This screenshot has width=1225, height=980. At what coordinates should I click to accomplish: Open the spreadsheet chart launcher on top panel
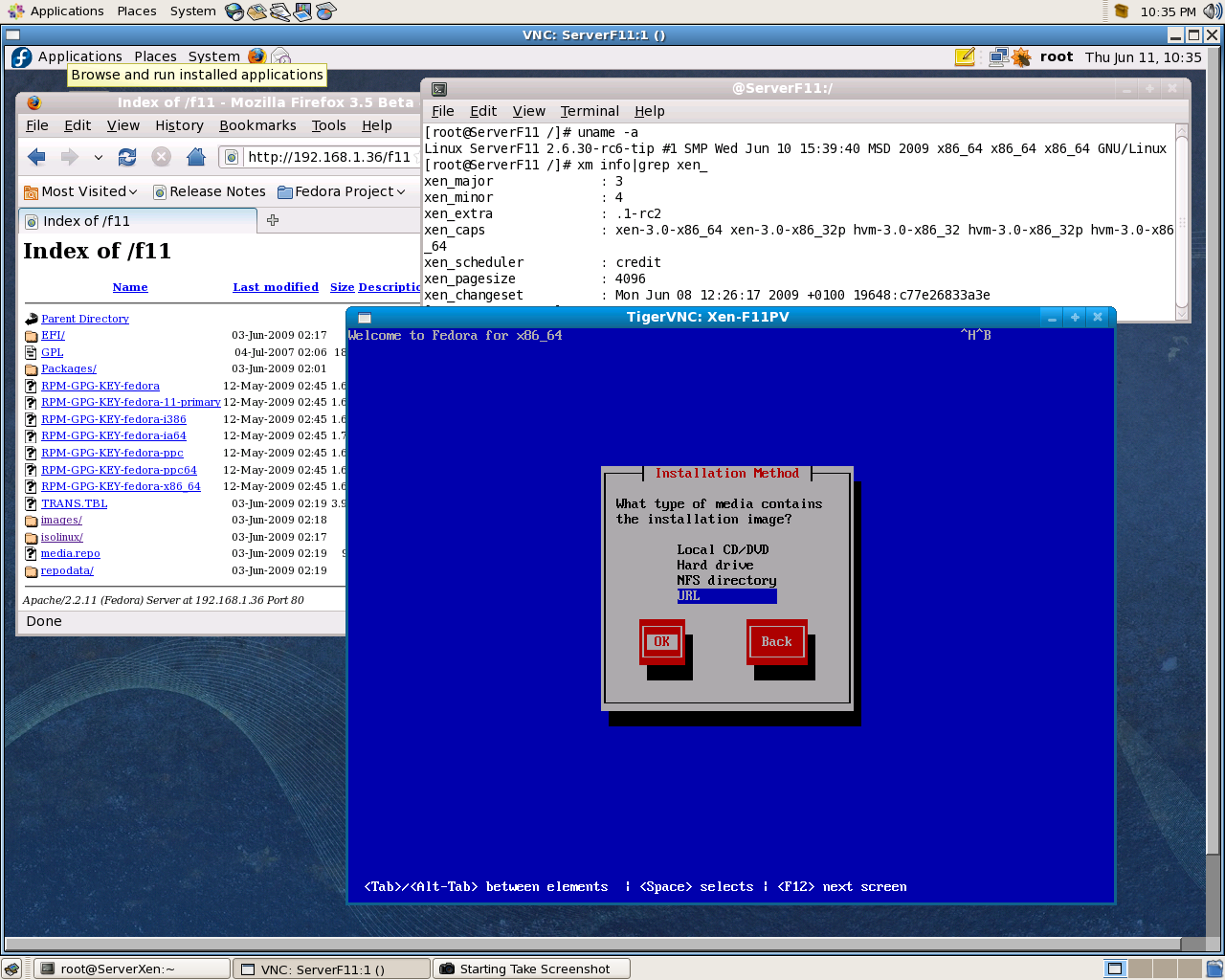point(325,11)
